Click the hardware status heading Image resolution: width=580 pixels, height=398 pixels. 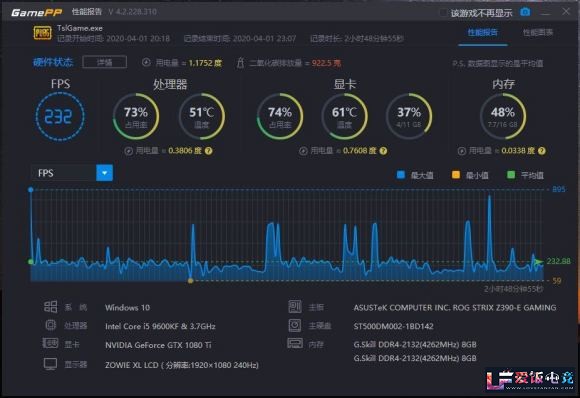(53, 62)
